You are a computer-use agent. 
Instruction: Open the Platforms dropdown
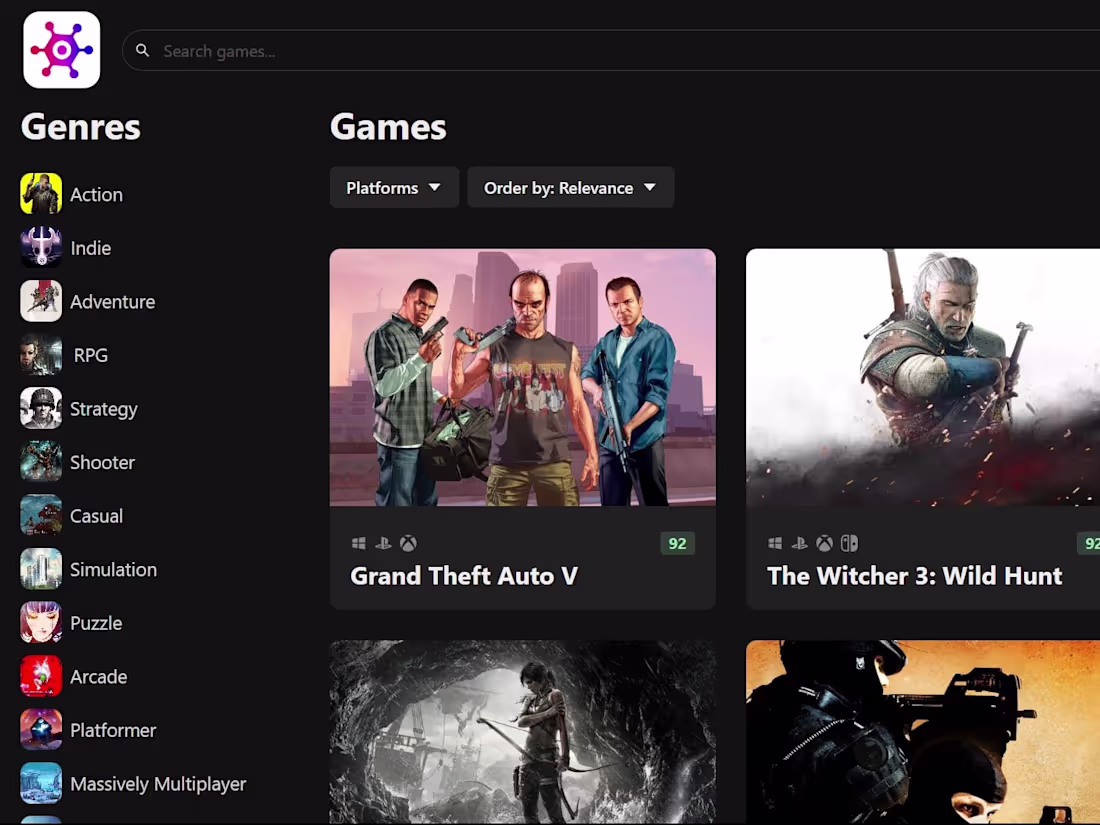[394, 187]
